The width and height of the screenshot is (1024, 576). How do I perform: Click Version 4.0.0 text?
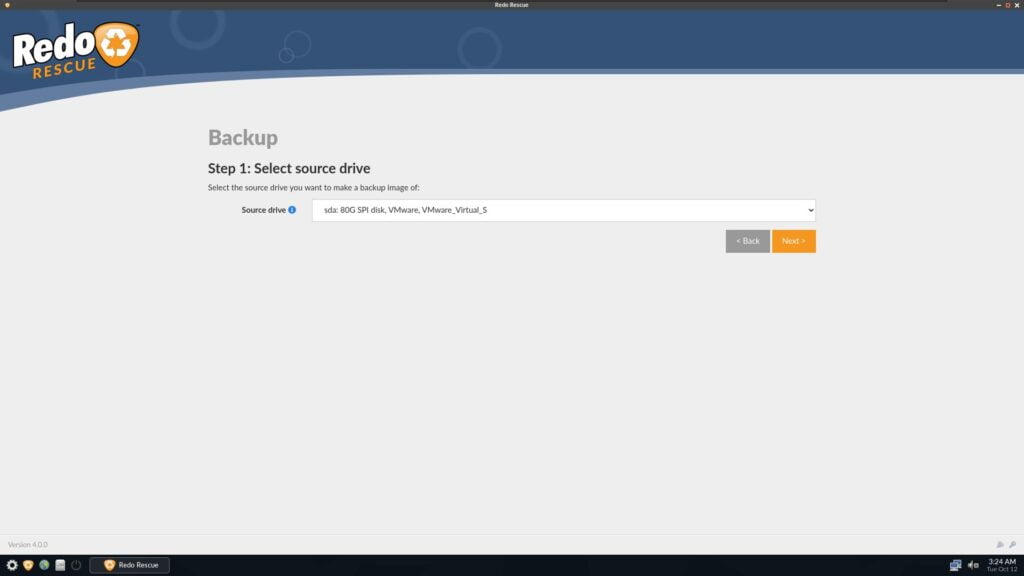(27, 544)
